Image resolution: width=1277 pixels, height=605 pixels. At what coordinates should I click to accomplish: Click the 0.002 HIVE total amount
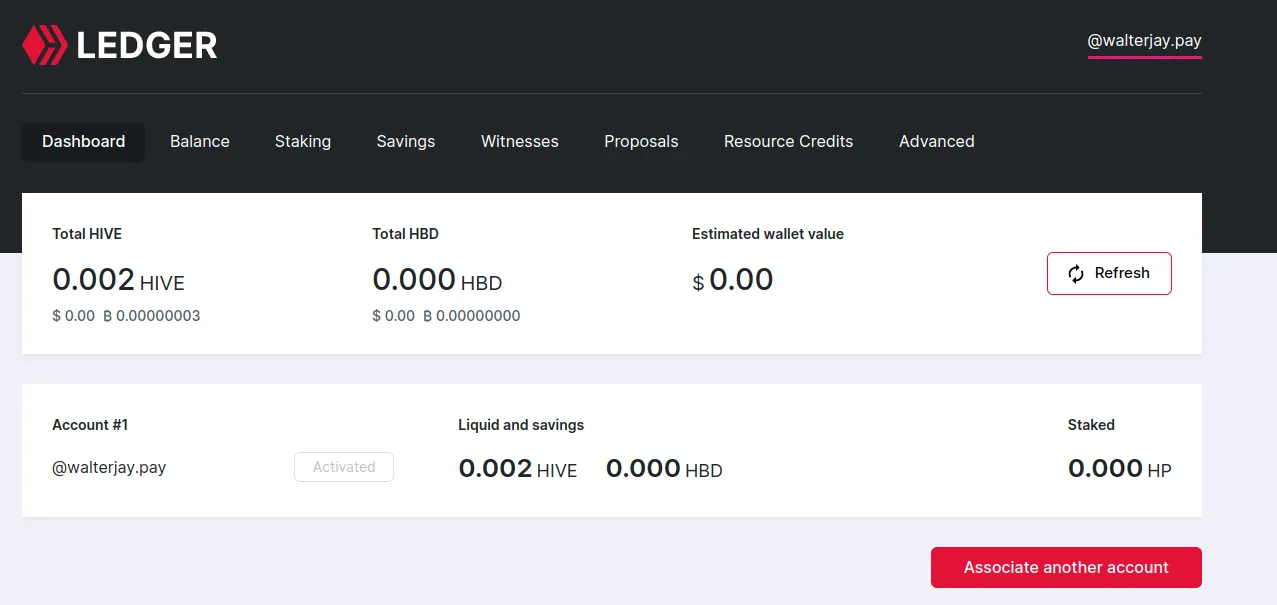click(119, 279)
